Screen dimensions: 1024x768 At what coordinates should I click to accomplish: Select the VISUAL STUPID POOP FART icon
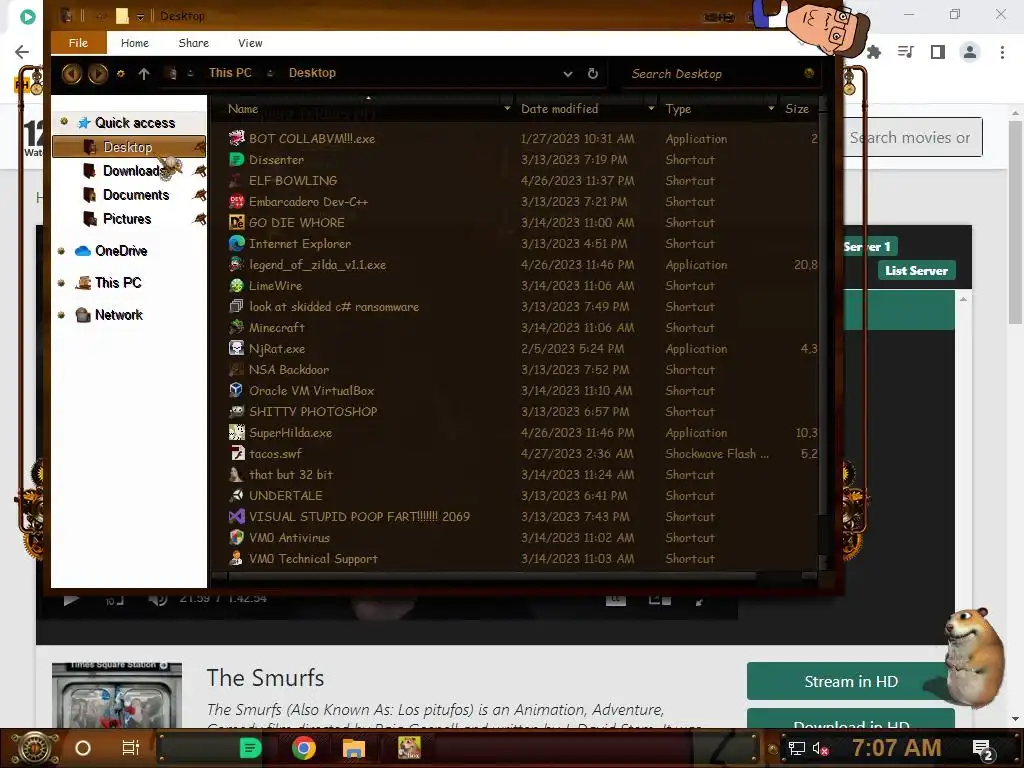click(236, 516)
